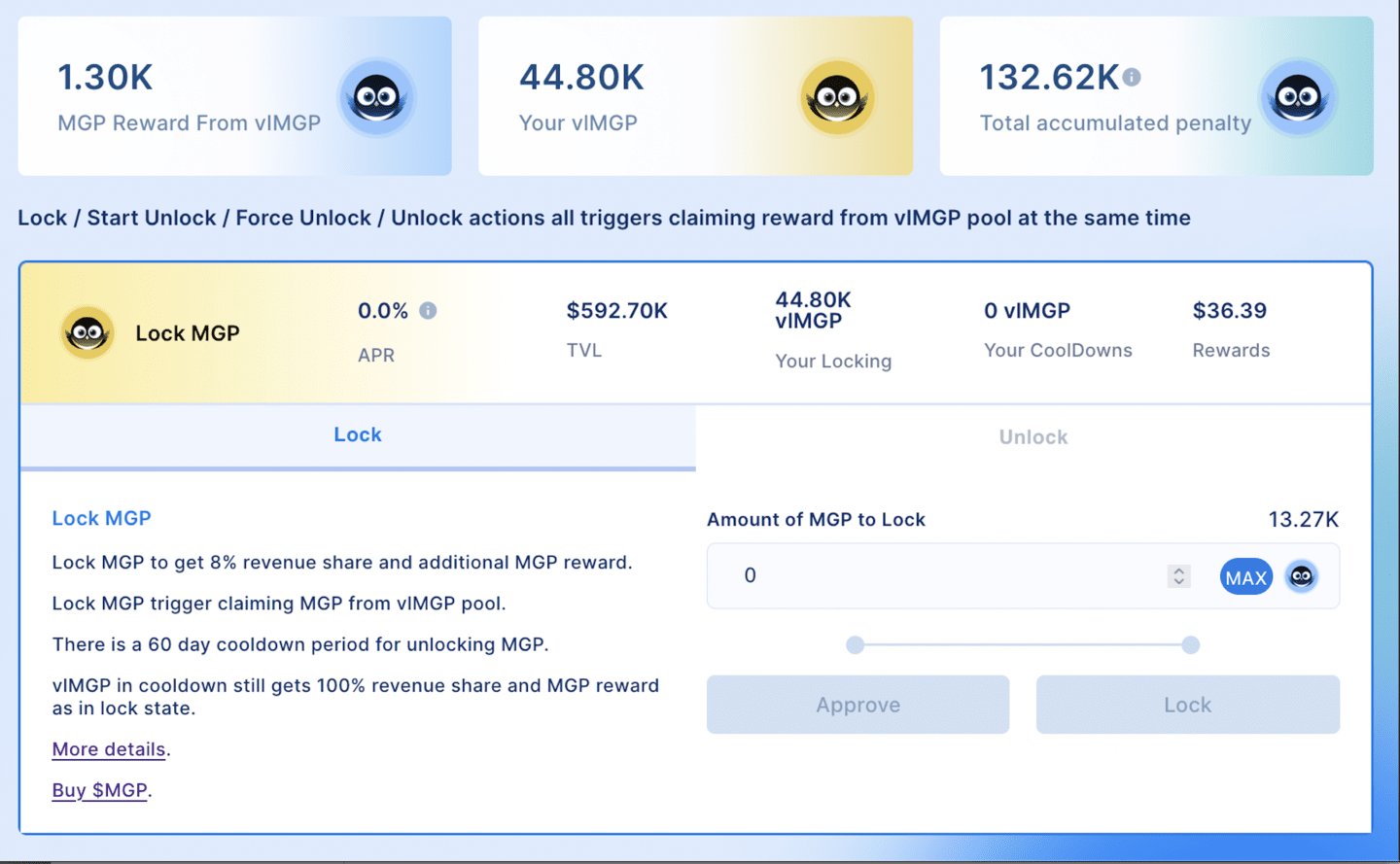Switch to the Unlock tab
This screenshot has width=1400, height=864.
pos(1032,437)
